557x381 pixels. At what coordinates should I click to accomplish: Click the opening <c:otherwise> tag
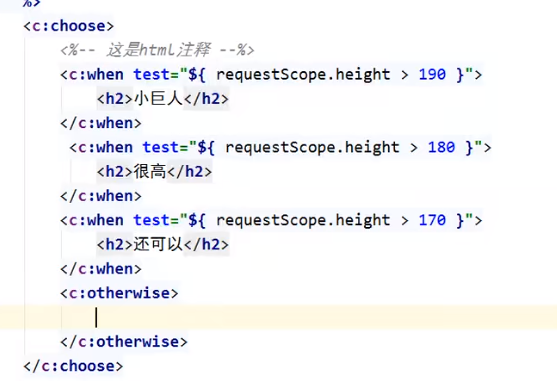pyautogui.click(x=119, y=293)
